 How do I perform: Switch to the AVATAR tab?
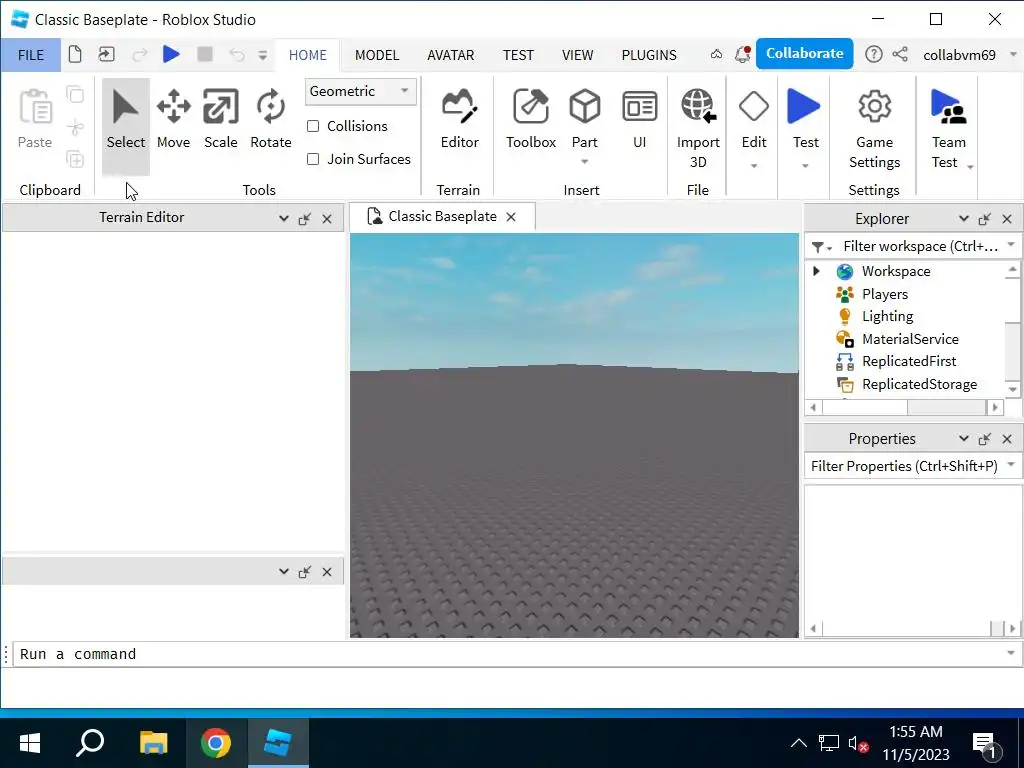click(x=451, y=55)
